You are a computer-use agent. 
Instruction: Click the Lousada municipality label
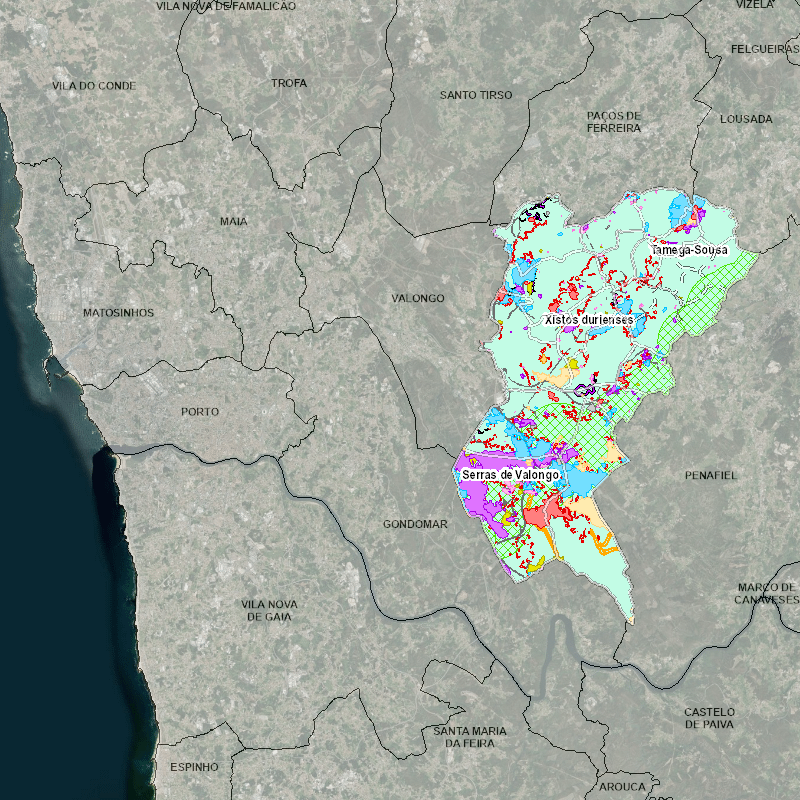746,119
